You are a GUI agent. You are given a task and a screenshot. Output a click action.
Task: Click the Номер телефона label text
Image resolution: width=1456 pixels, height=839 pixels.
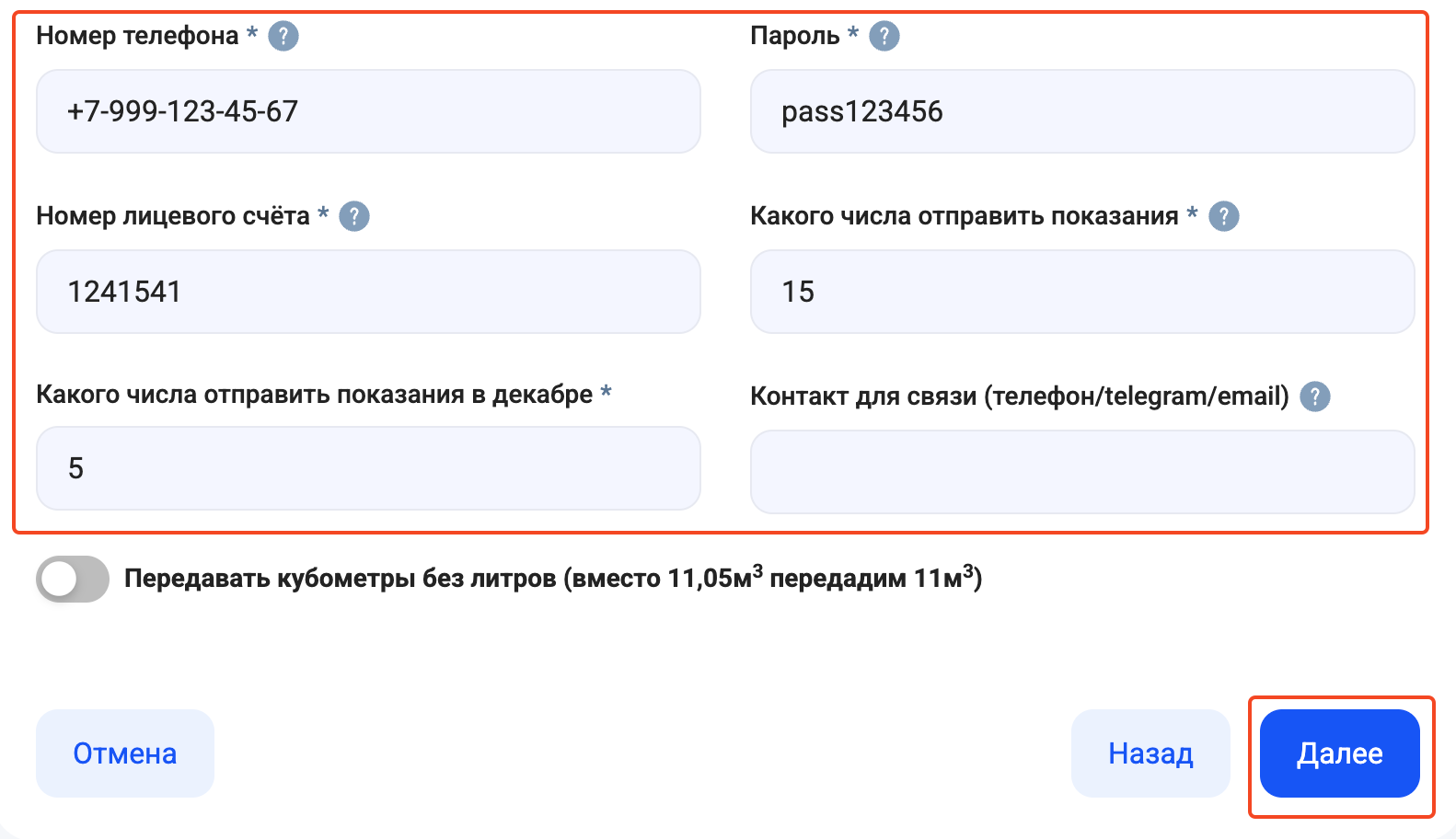pyautogui.click(x=137, y=36)
